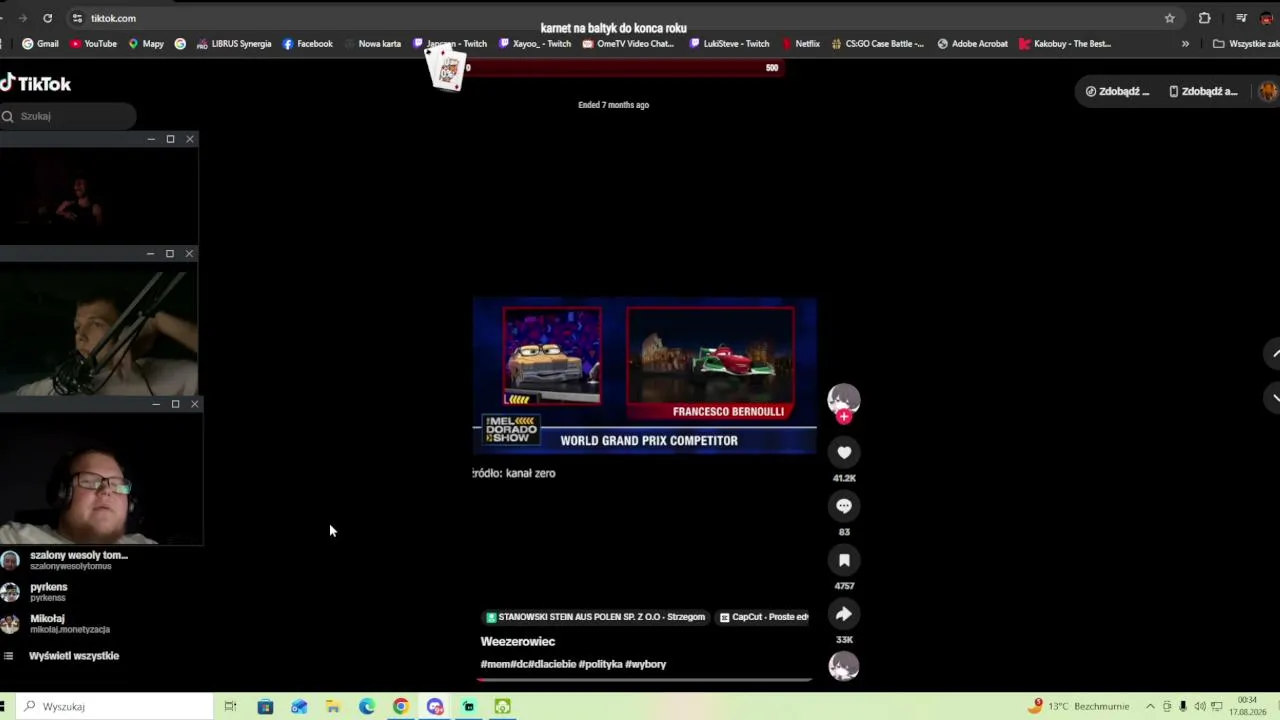Show hidden system tray icons
This screenshot has height=720, width=1280.
(1150, 707)
